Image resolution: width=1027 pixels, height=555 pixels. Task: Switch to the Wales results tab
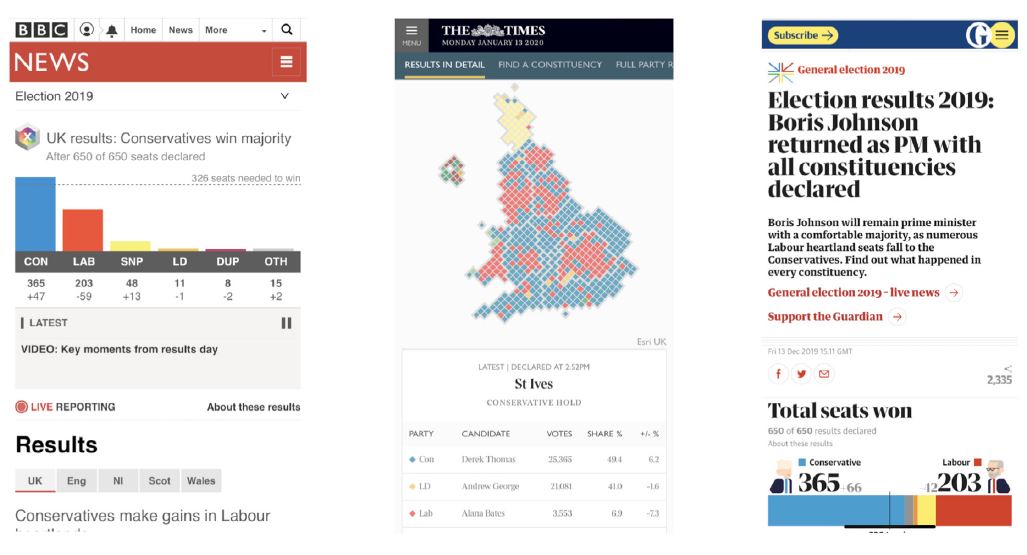coord(201,481)
